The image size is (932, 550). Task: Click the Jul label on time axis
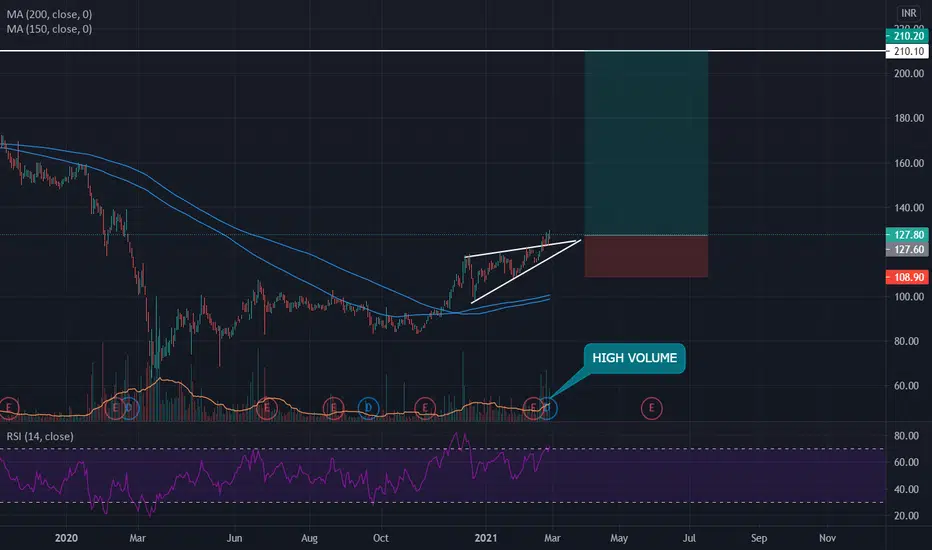click(689, 538)
